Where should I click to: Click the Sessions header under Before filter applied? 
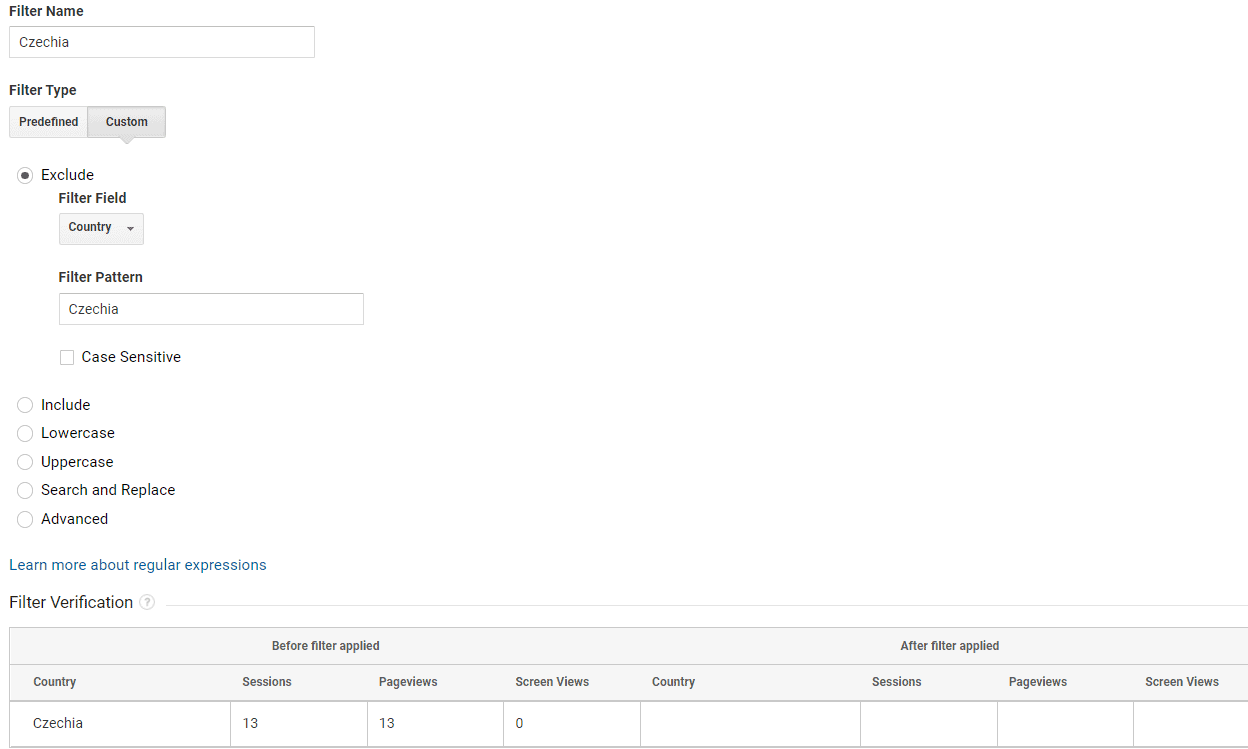267,682
